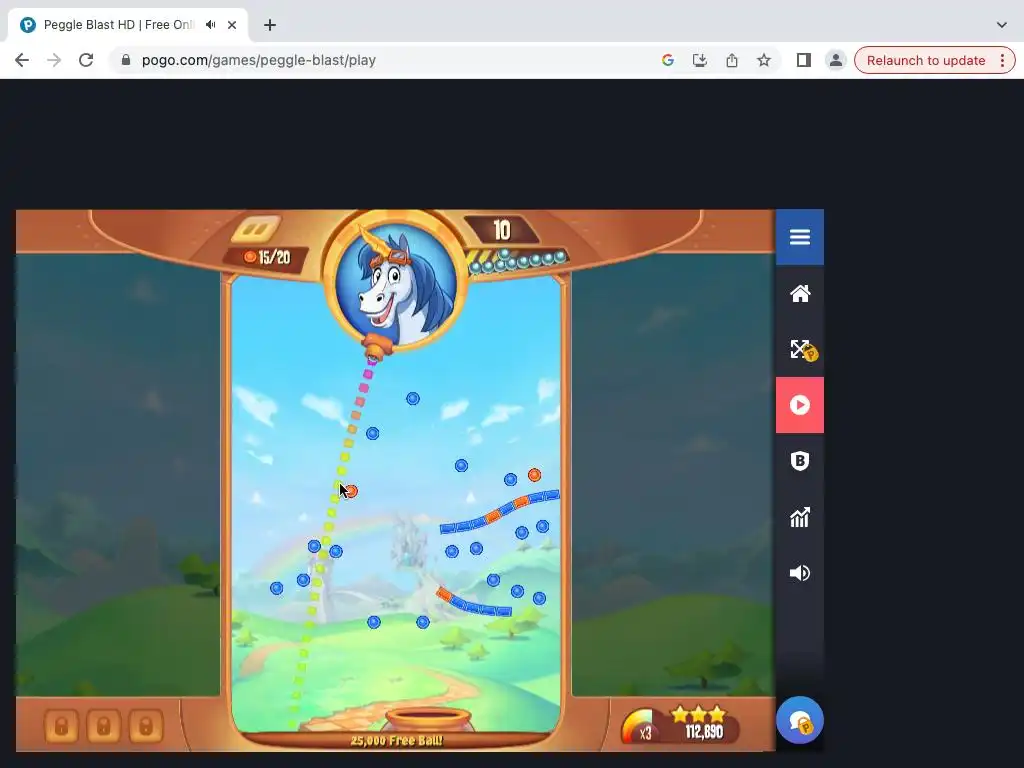This screenshot has width=1024, height=768.
Task: Click the Google icon in address bar
Action: coord(667,60)
